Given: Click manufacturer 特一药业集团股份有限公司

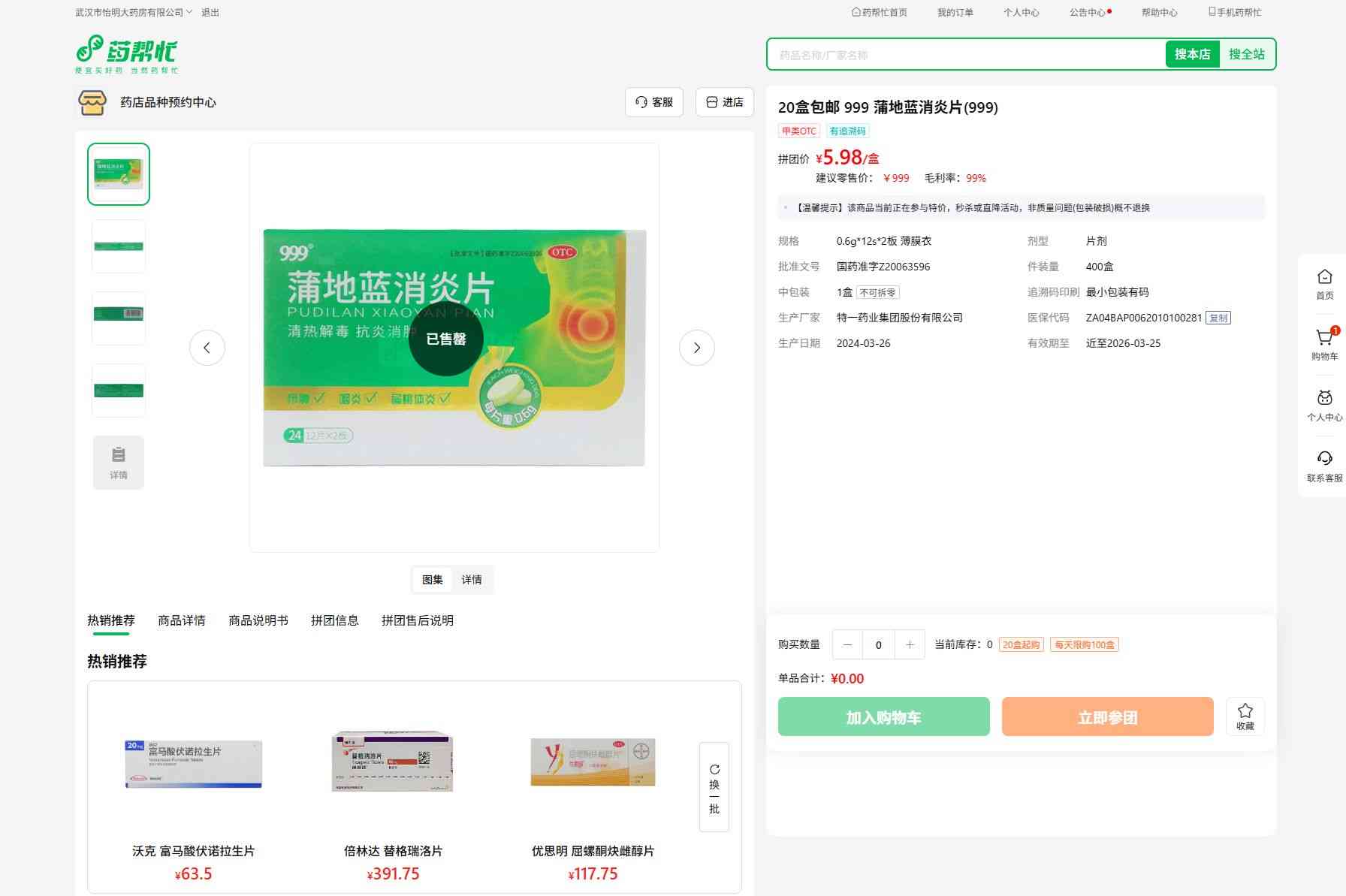Looking at the screenshot, I should pyautogui.click(x=900, y=318).
